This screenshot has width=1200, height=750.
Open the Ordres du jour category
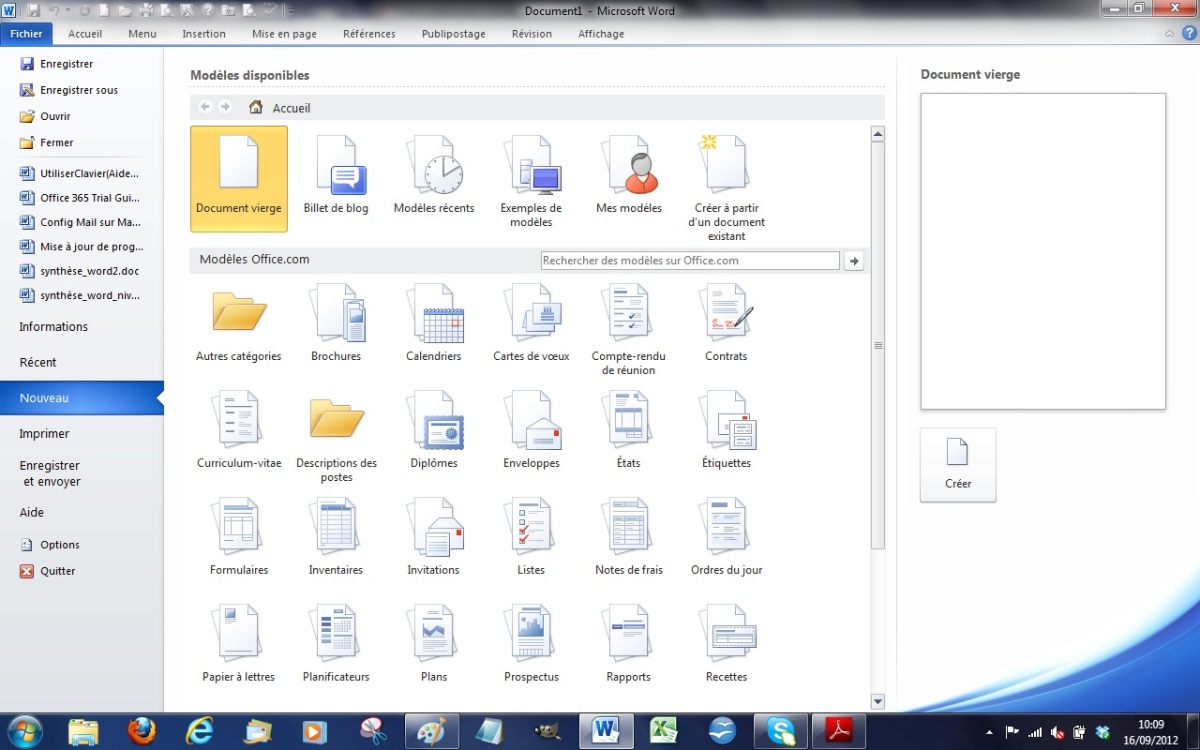click(727, 537)
